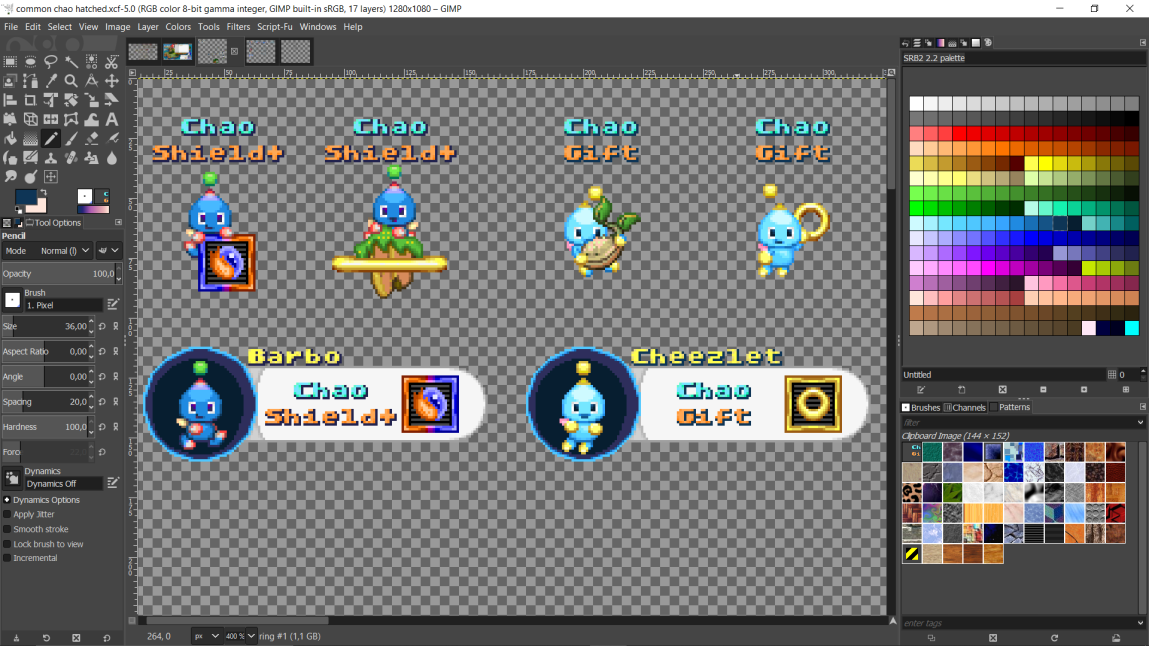Toggle the link icon on Angle row
The width and height of the screenshot is (1149, 646).
pyautogui.click(x=116, y=376)
